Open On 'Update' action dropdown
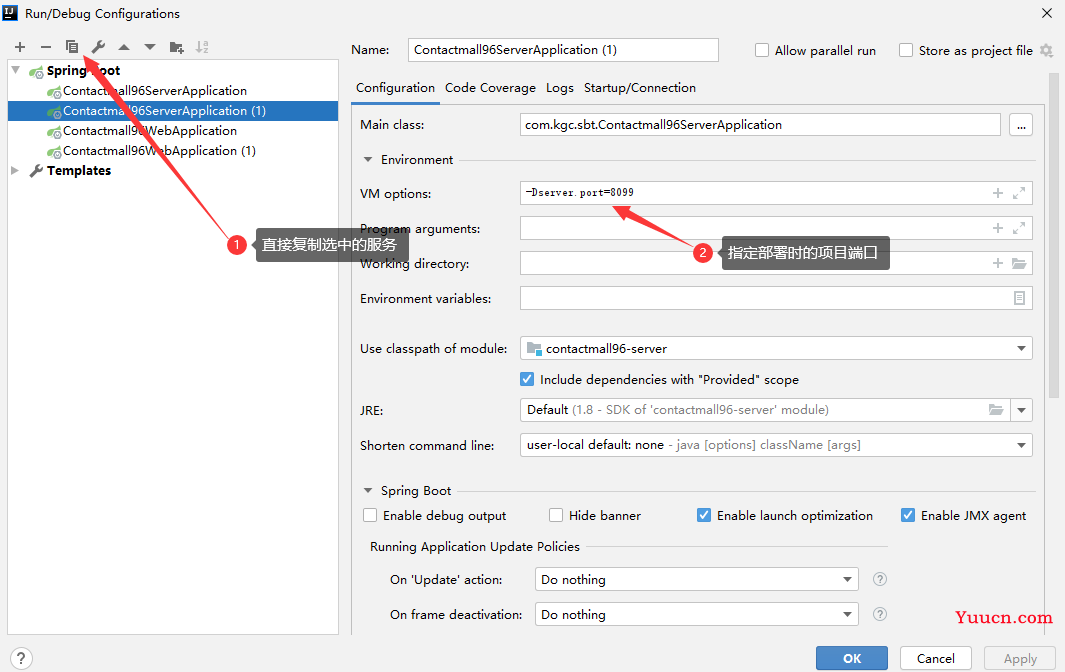The width and height of the screenshot is (1065, 672). coord(847,580)
